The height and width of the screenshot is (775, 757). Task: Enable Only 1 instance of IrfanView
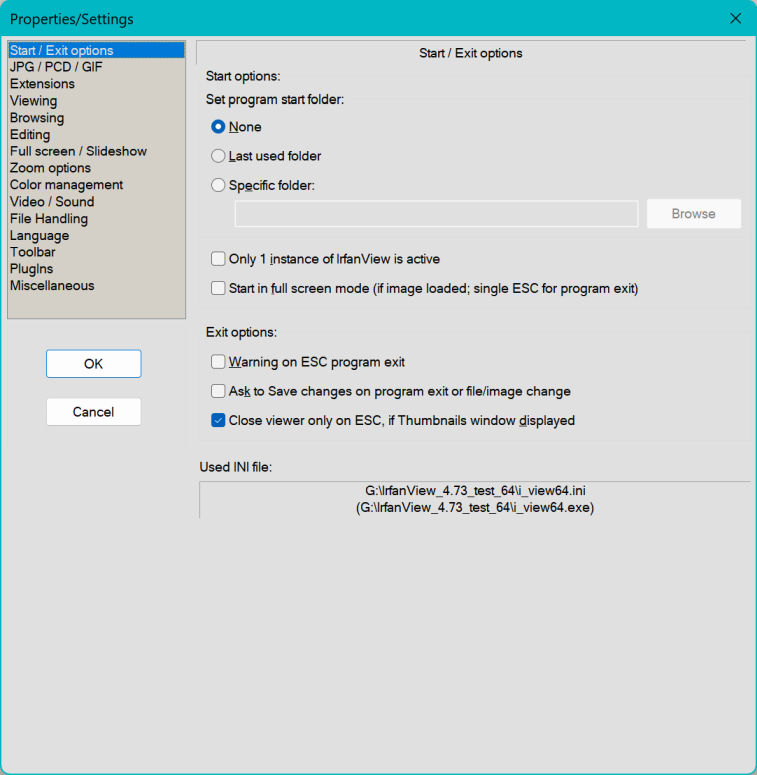(x=218, y=259)
